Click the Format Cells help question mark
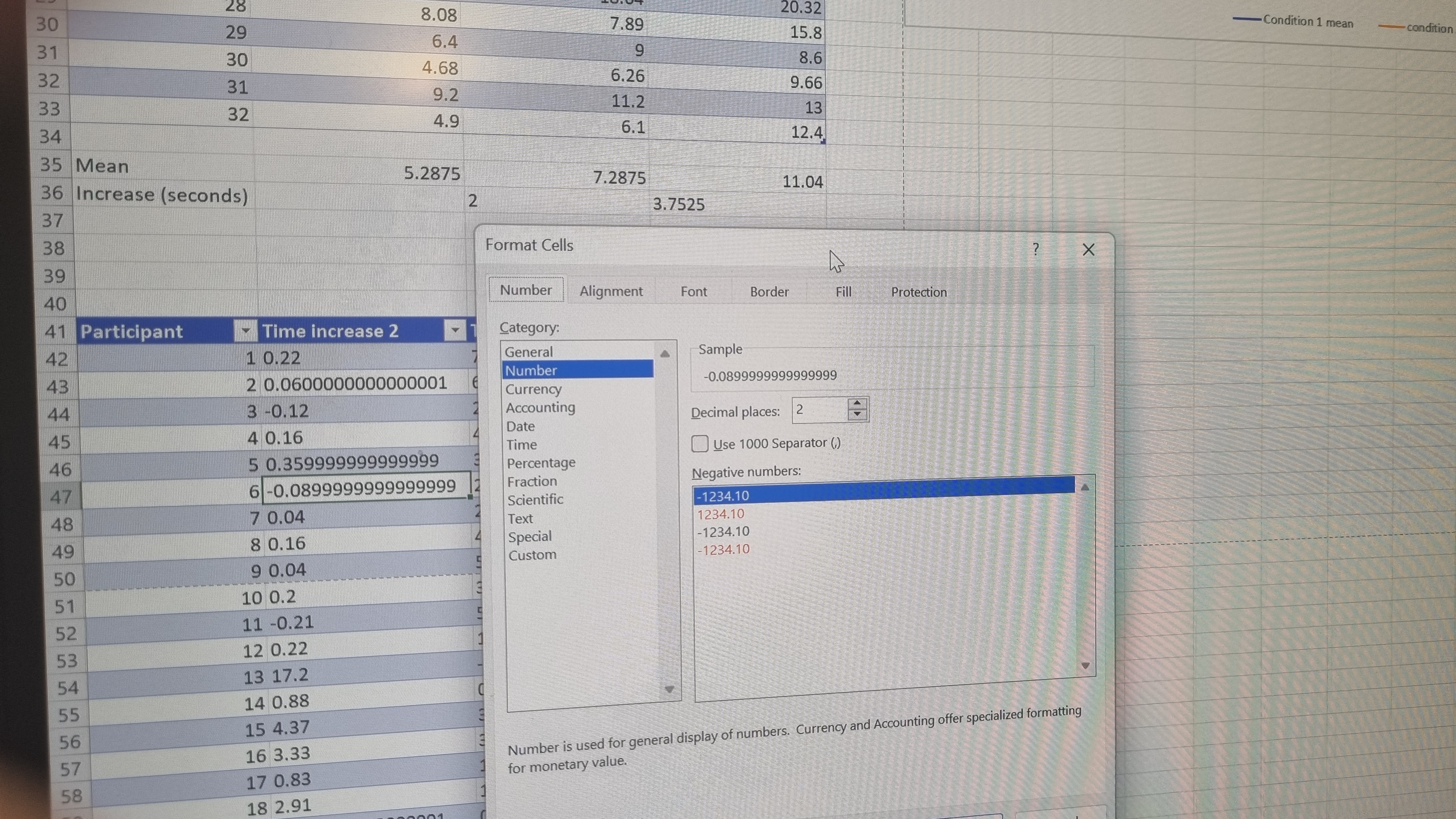Image resolution: width=1456 pixels, height=819 pixels. click(1035, 249)
